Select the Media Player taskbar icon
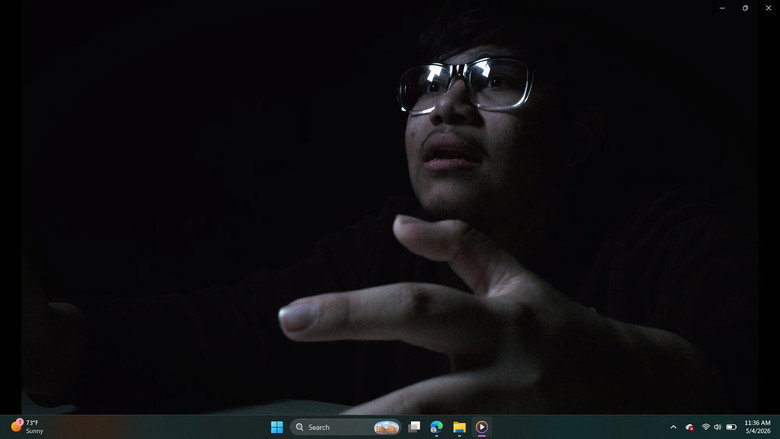Screen dimensions: 780x439 [482, 427]
